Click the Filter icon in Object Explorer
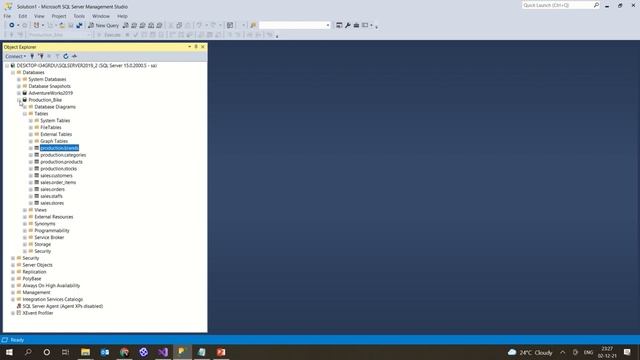Image resolution: width=640 pixels, height=360 pixels. tap(57, 56)
